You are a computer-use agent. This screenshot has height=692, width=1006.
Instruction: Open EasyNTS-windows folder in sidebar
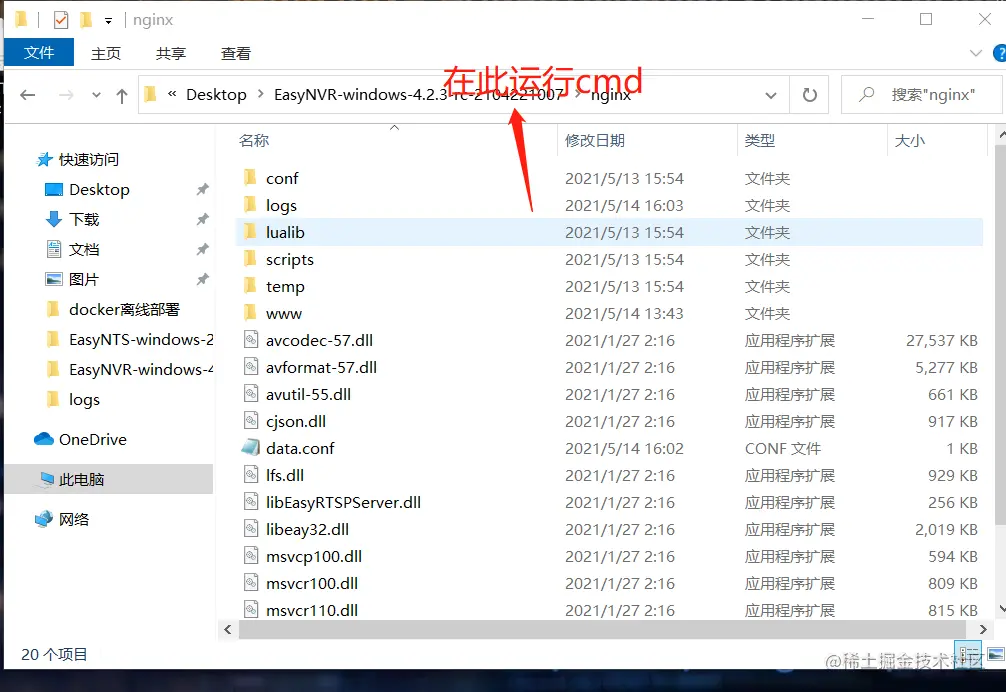141,339
